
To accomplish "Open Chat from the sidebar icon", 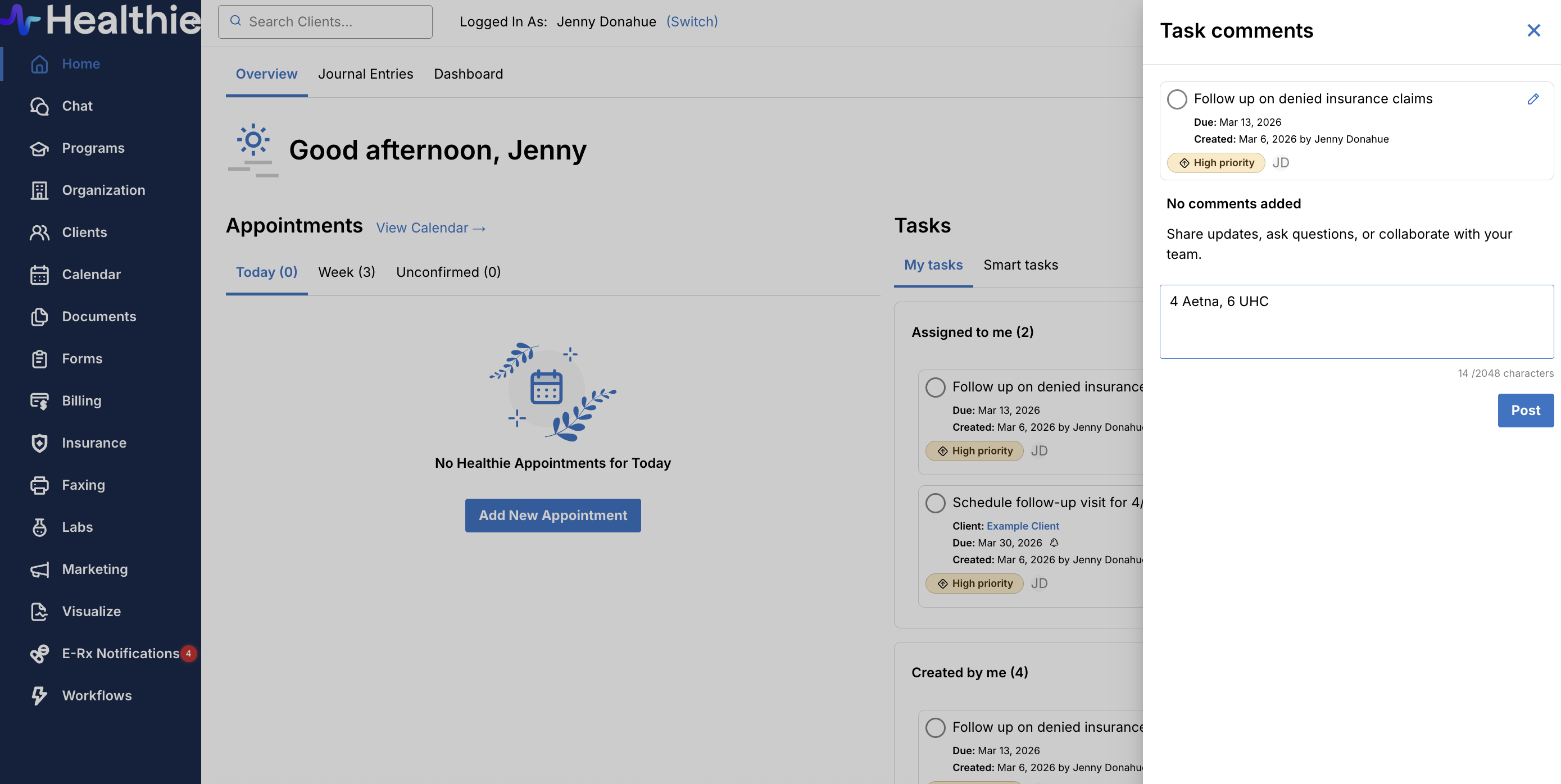I will pos(39,106).
